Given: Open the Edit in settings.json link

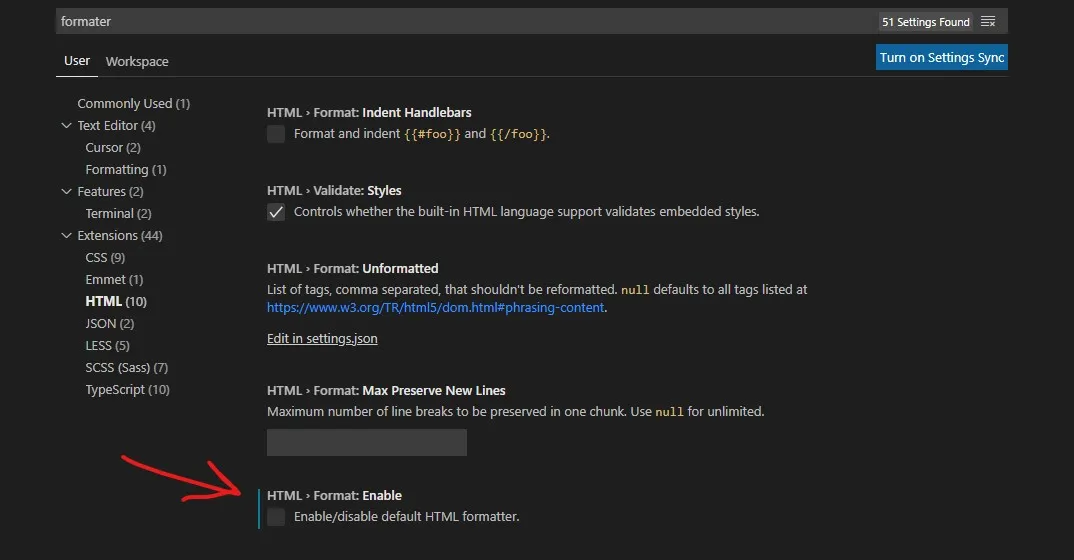Looking at the screenshot, I should [x=322, y=338].
